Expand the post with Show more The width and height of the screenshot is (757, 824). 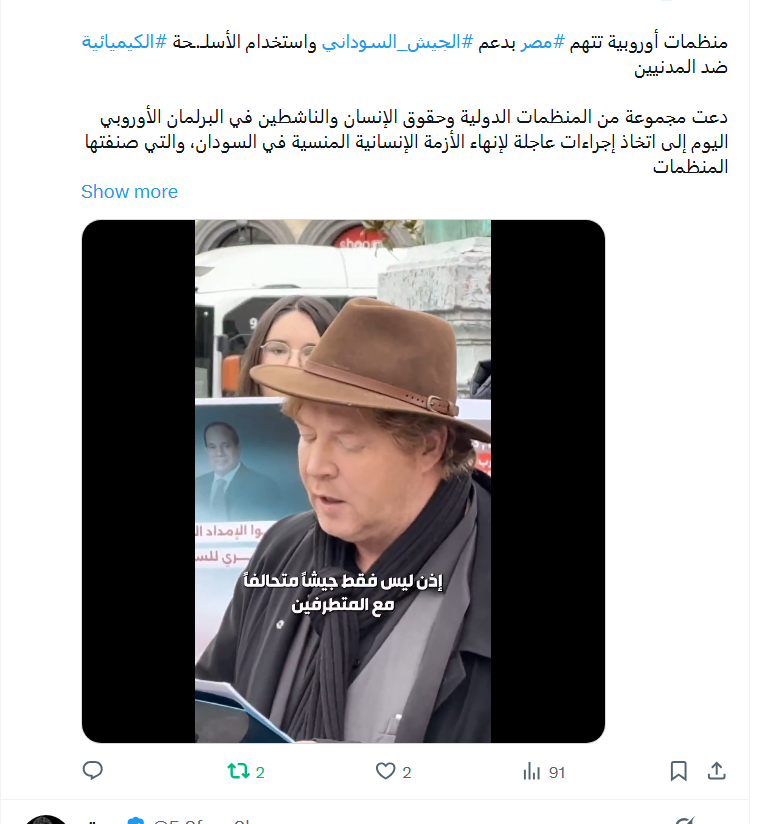coord(129,192)
